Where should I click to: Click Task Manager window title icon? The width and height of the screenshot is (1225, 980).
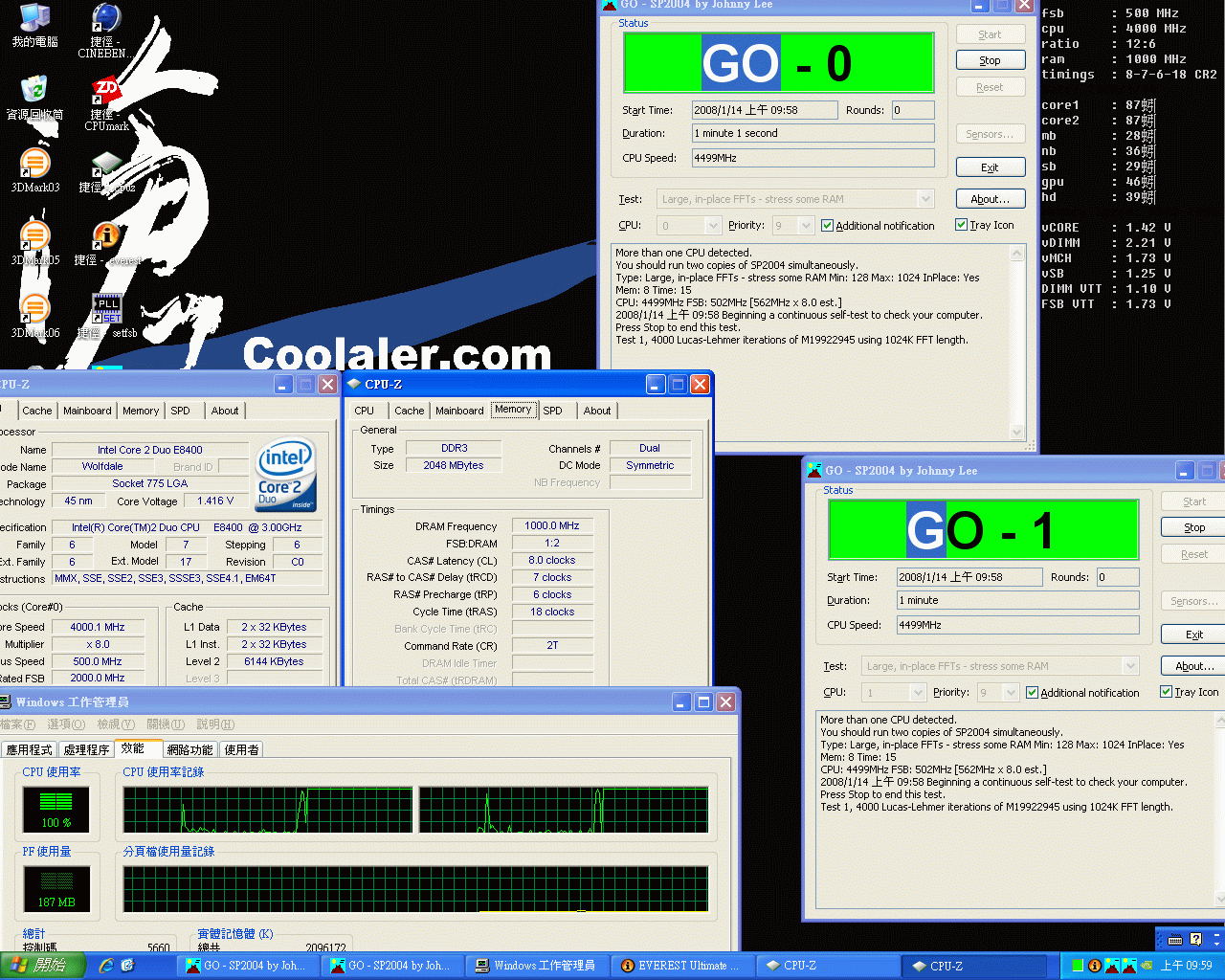click(7, 702)
